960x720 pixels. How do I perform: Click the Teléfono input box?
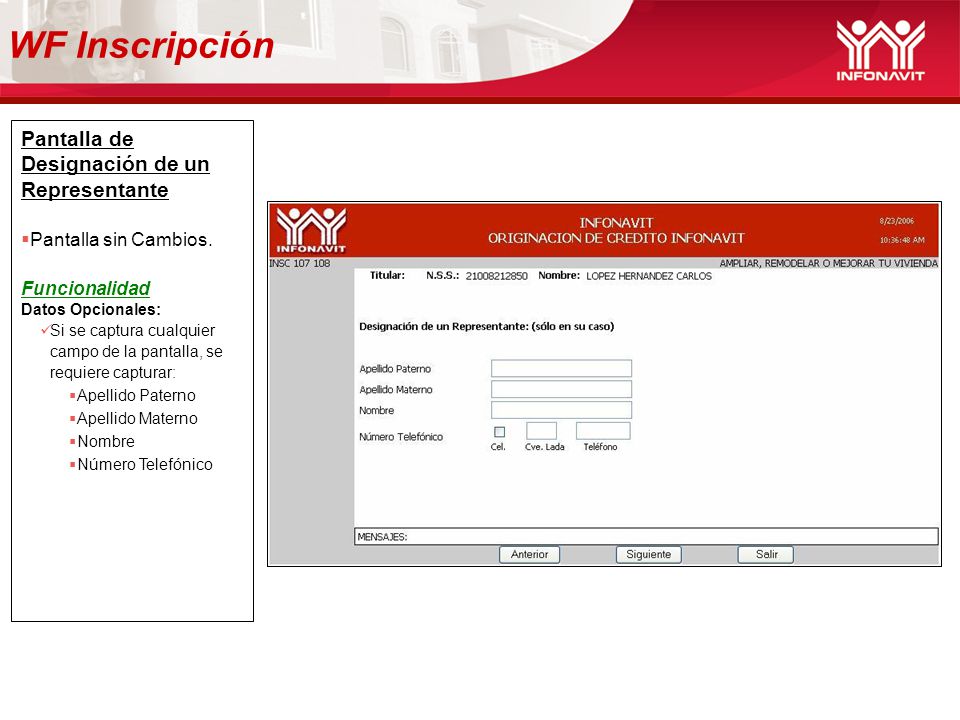coord(603,430)
